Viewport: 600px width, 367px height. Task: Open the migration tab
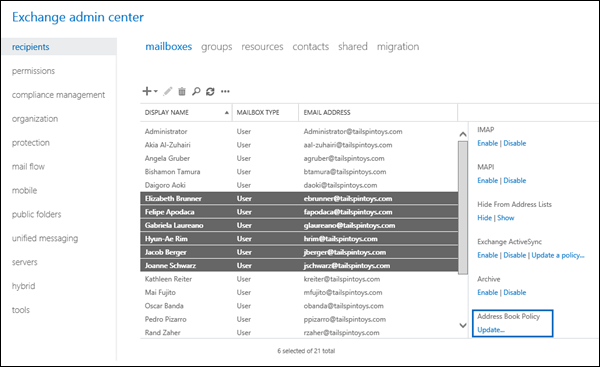click(398, 47)
